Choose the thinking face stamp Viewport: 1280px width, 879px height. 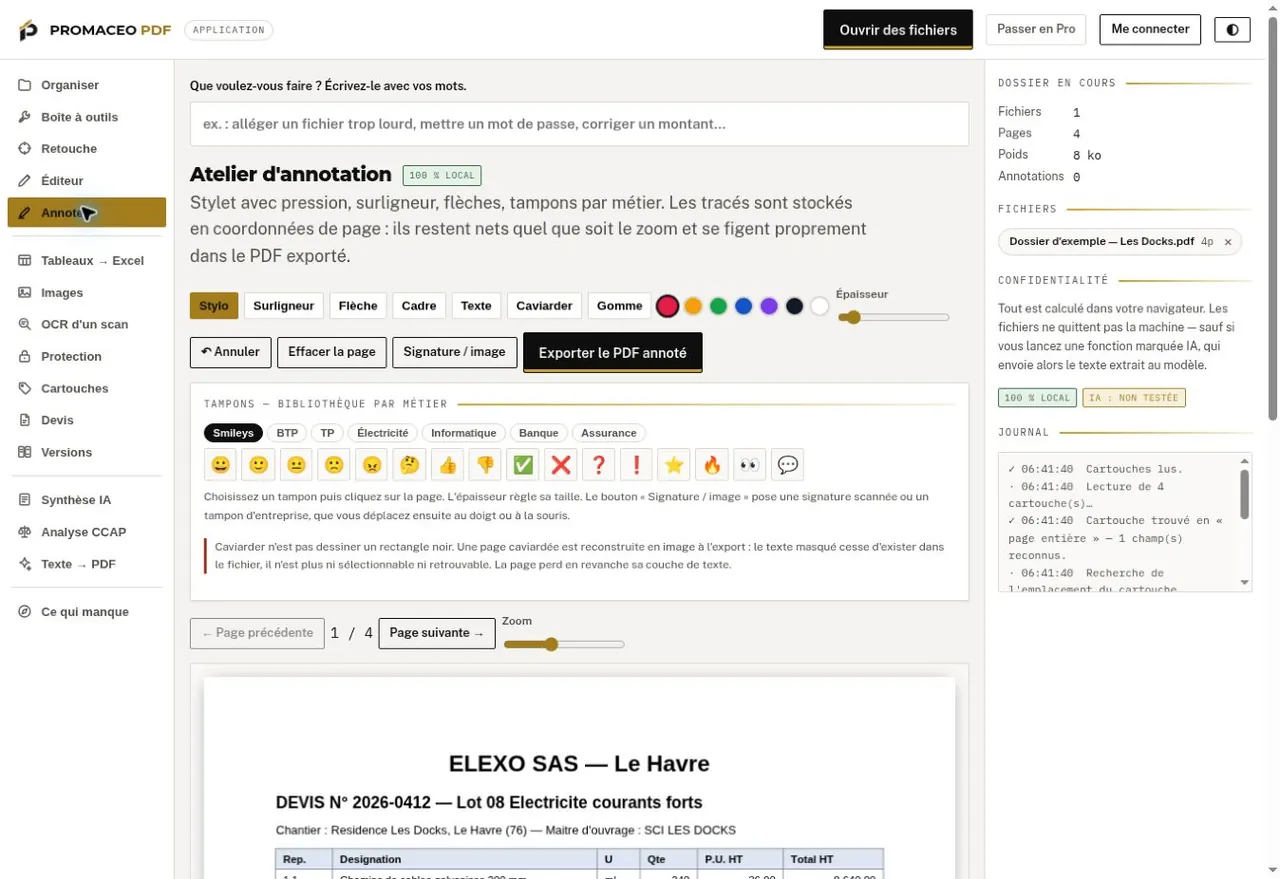(x=409, y=465)
